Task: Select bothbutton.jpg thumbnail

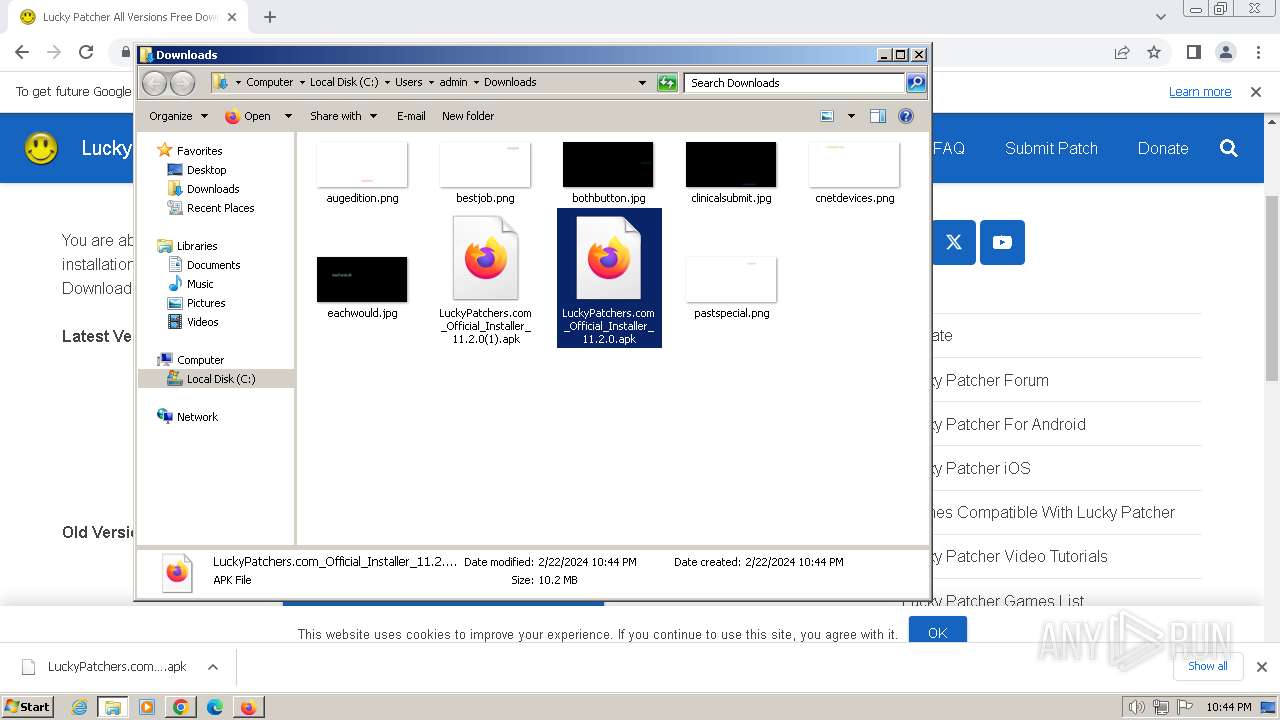Action: [608, 165]
